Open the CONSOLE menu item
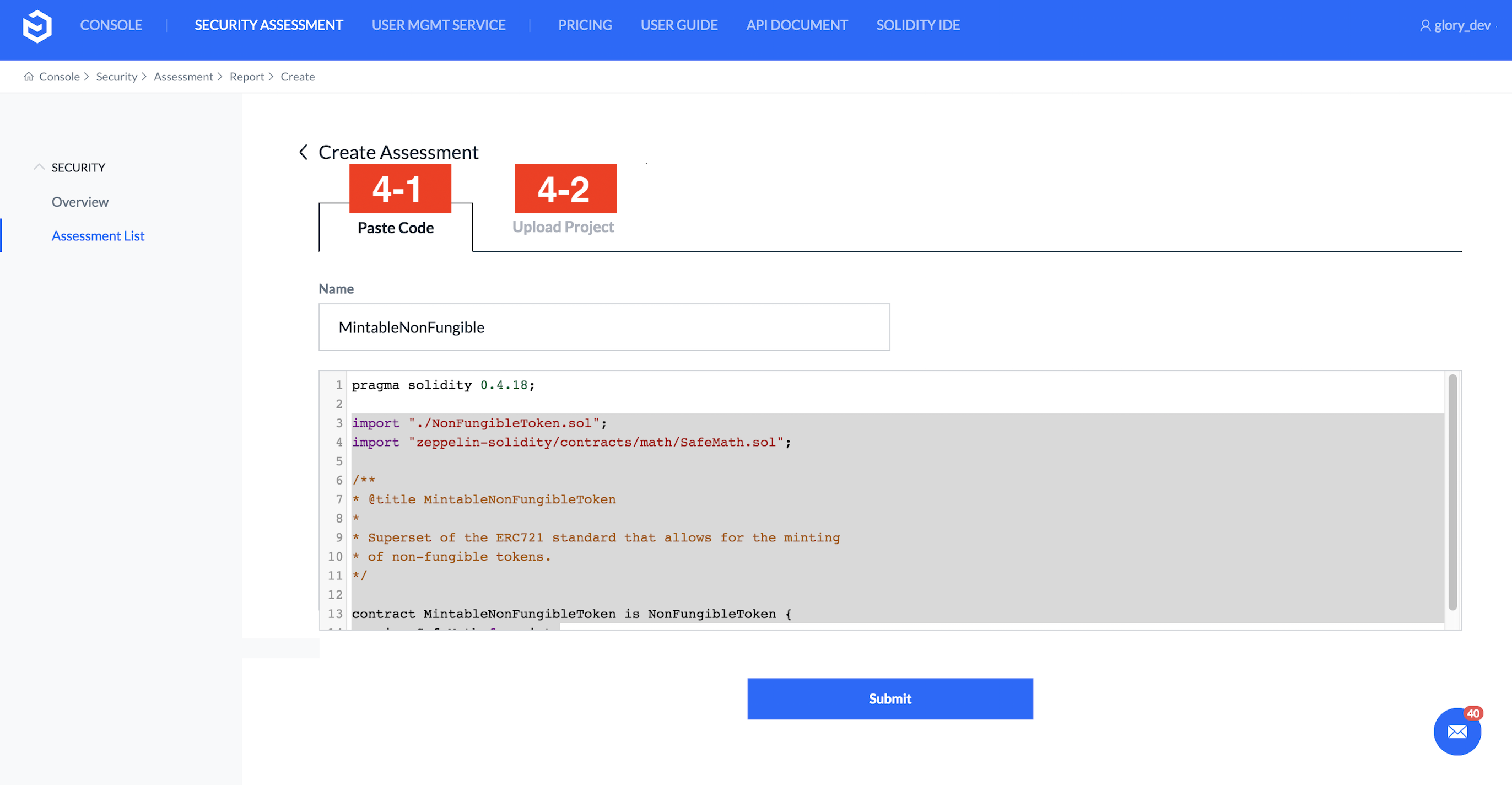Image resolution: width=1512 pixels, height=785 pixels. pos(111,25)
